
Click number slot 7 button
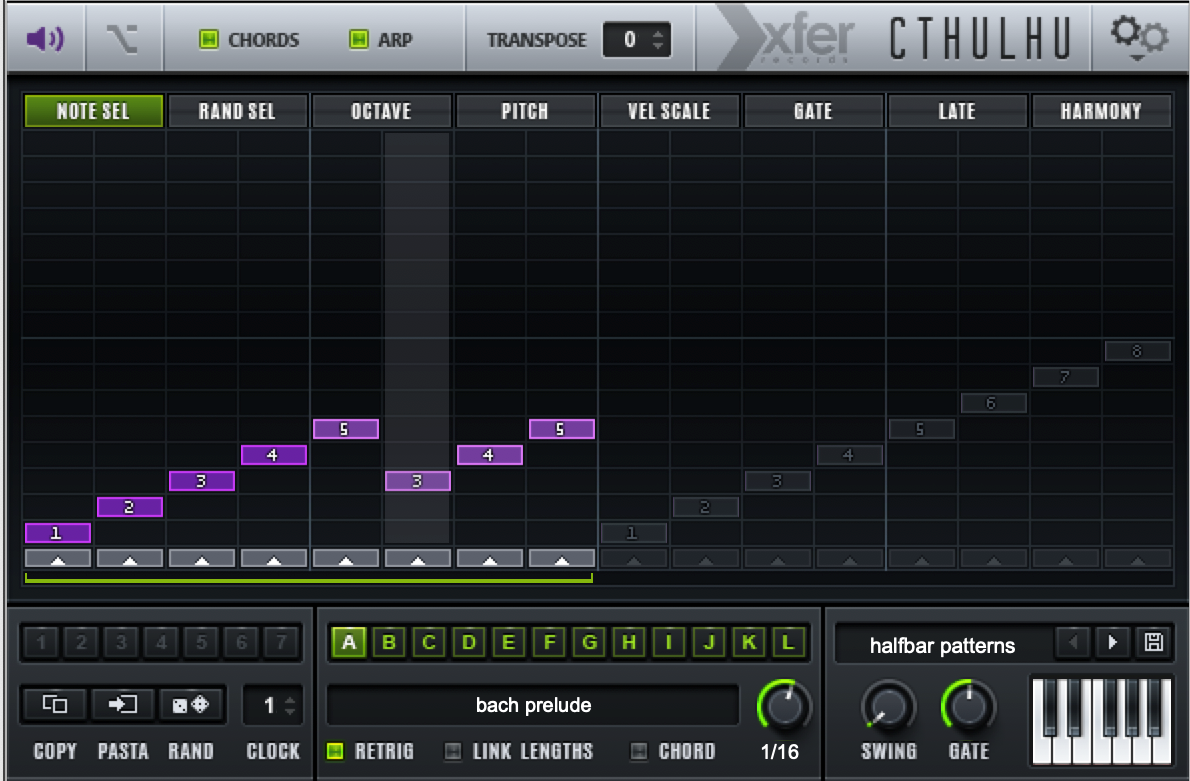coord(281,643)
